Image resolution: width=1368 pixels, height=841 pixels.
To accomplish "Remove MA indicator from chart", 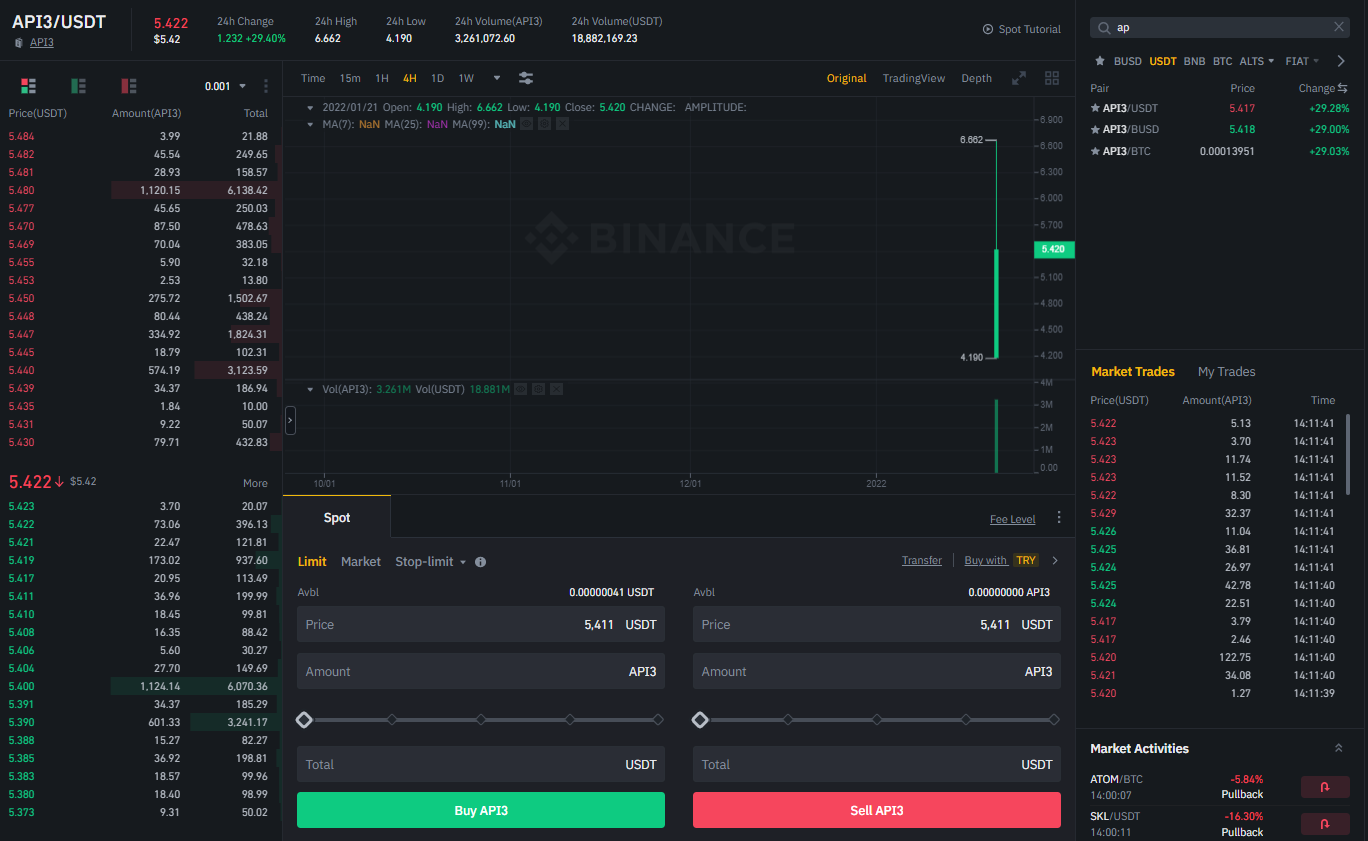I will click(x=562, y=124).
